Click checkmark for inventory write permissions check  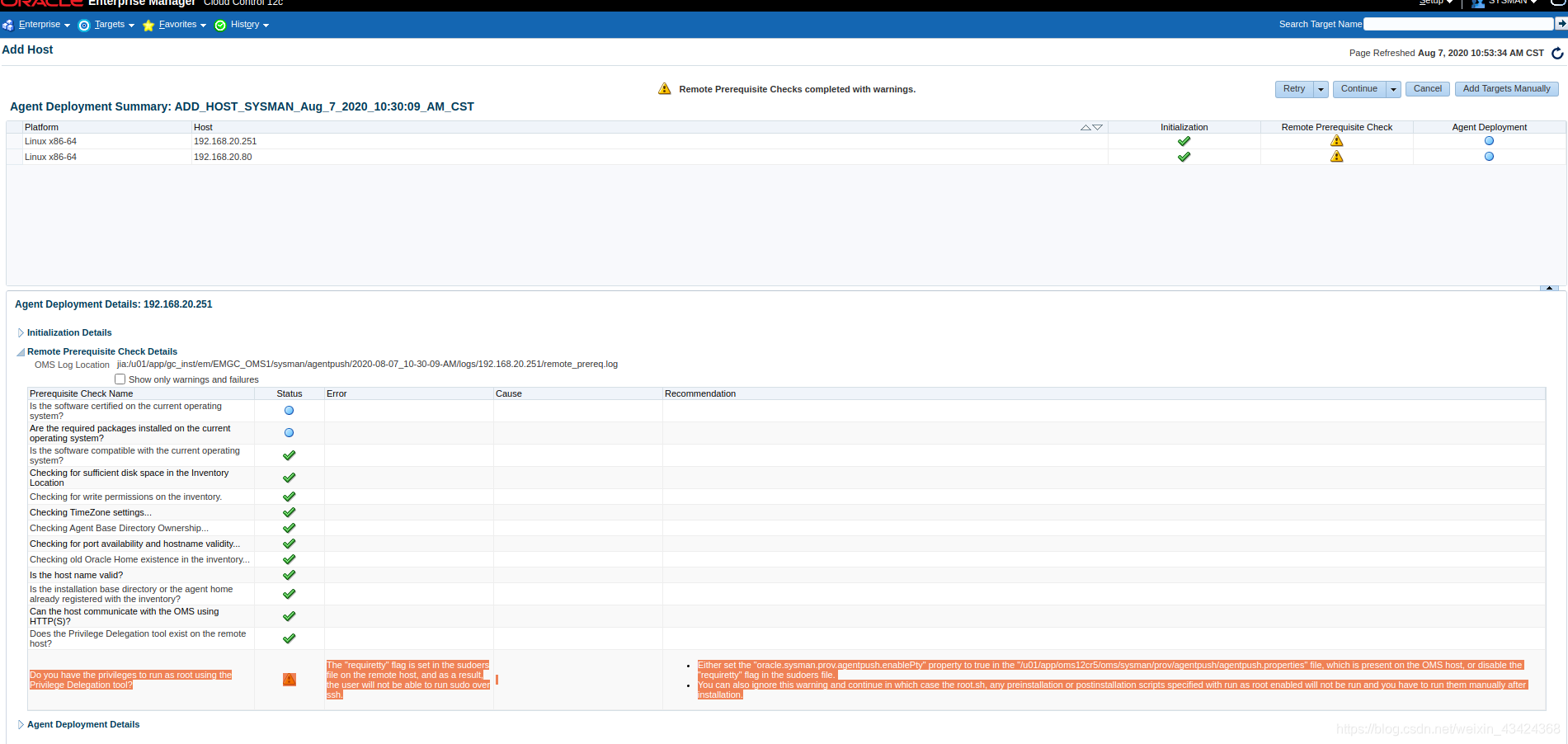coord(289,497)
